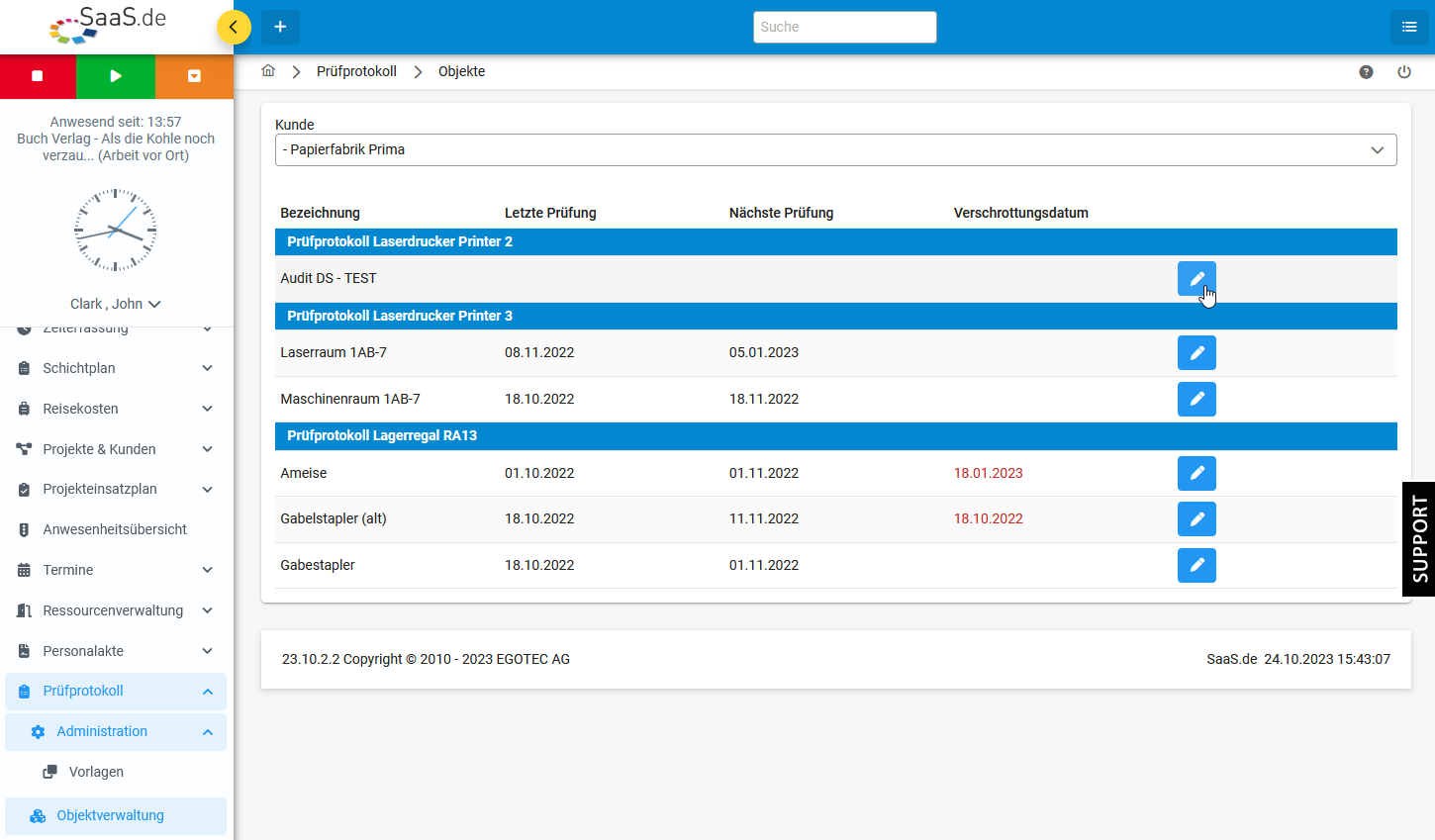The image size is (1435, 840).
Task: Edit the Maschinenraum 1AB-7 object
Action: coord(1196,399)
